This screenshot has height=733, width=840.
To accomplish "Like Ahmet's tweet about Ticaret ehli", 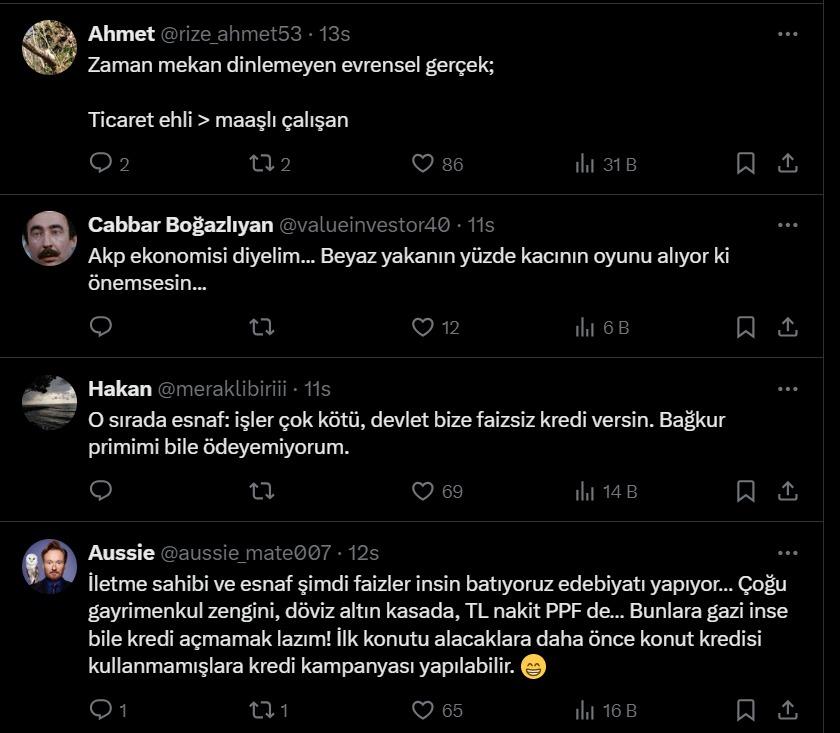I will pos(423,163).
